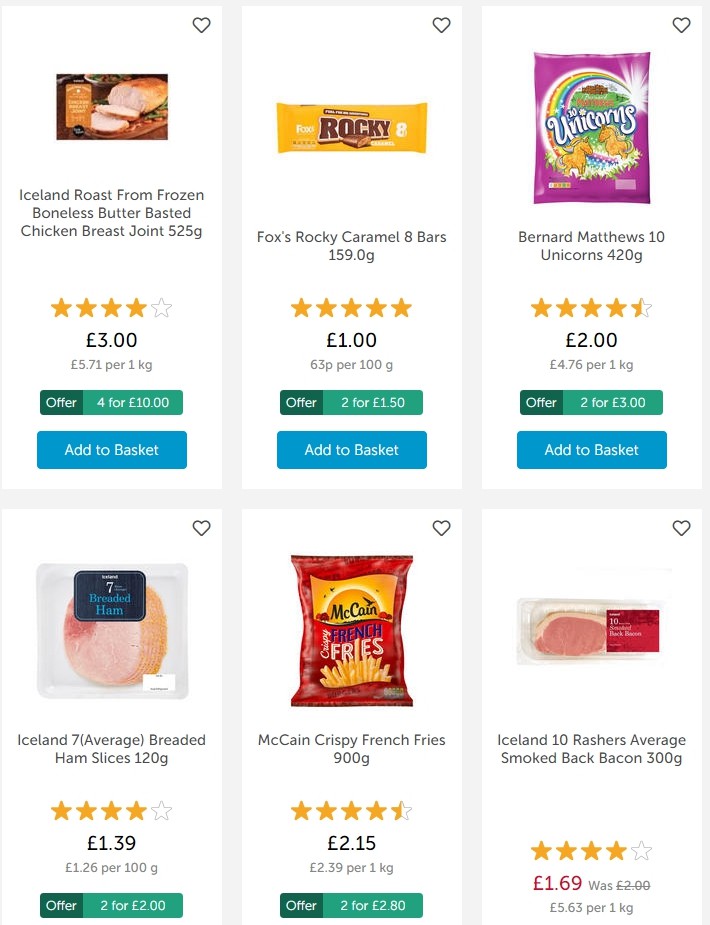Click the heart icon on Breaded Ham Slices

[201, 528]
